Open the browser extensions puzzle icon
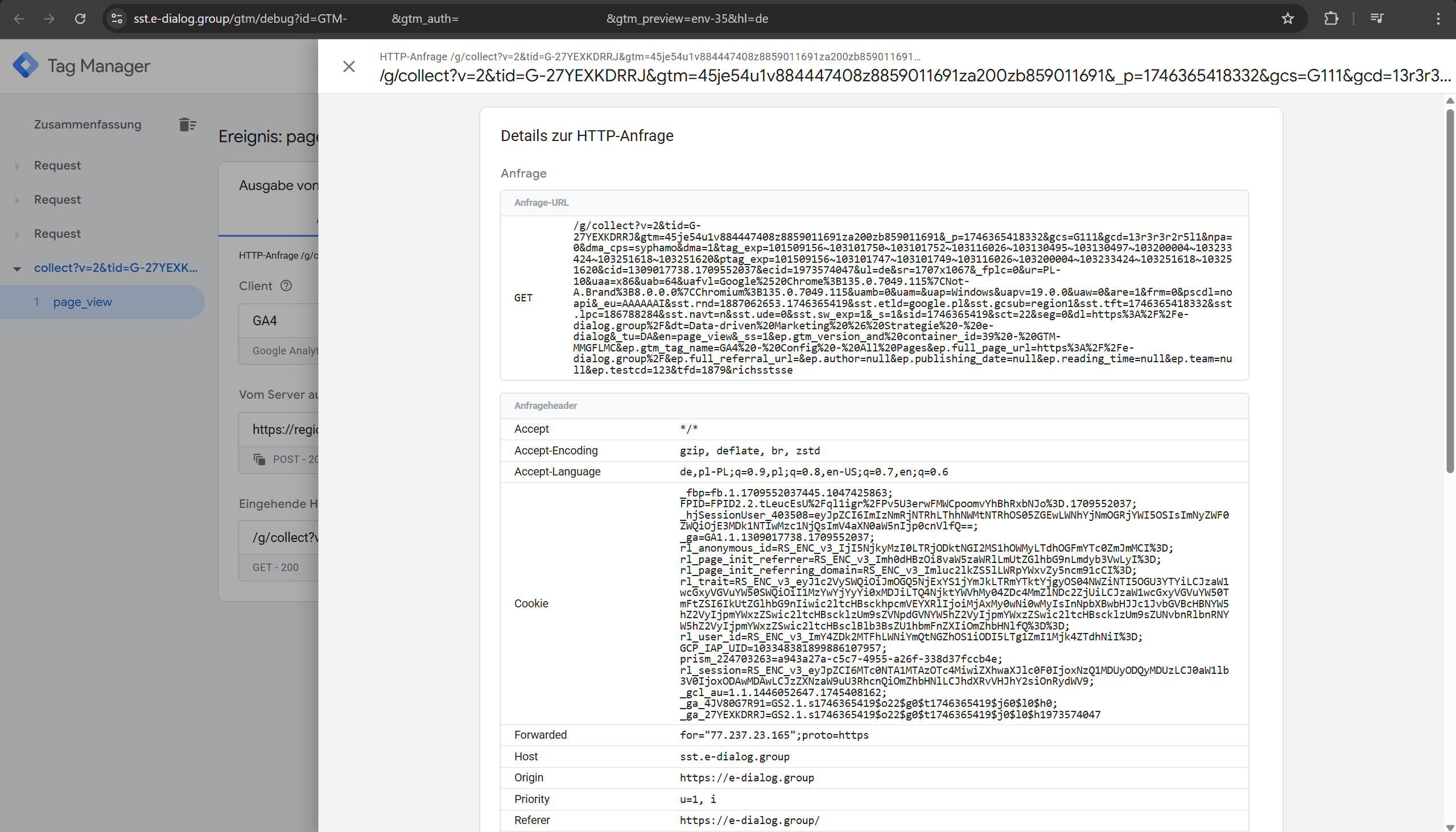 1331,19
